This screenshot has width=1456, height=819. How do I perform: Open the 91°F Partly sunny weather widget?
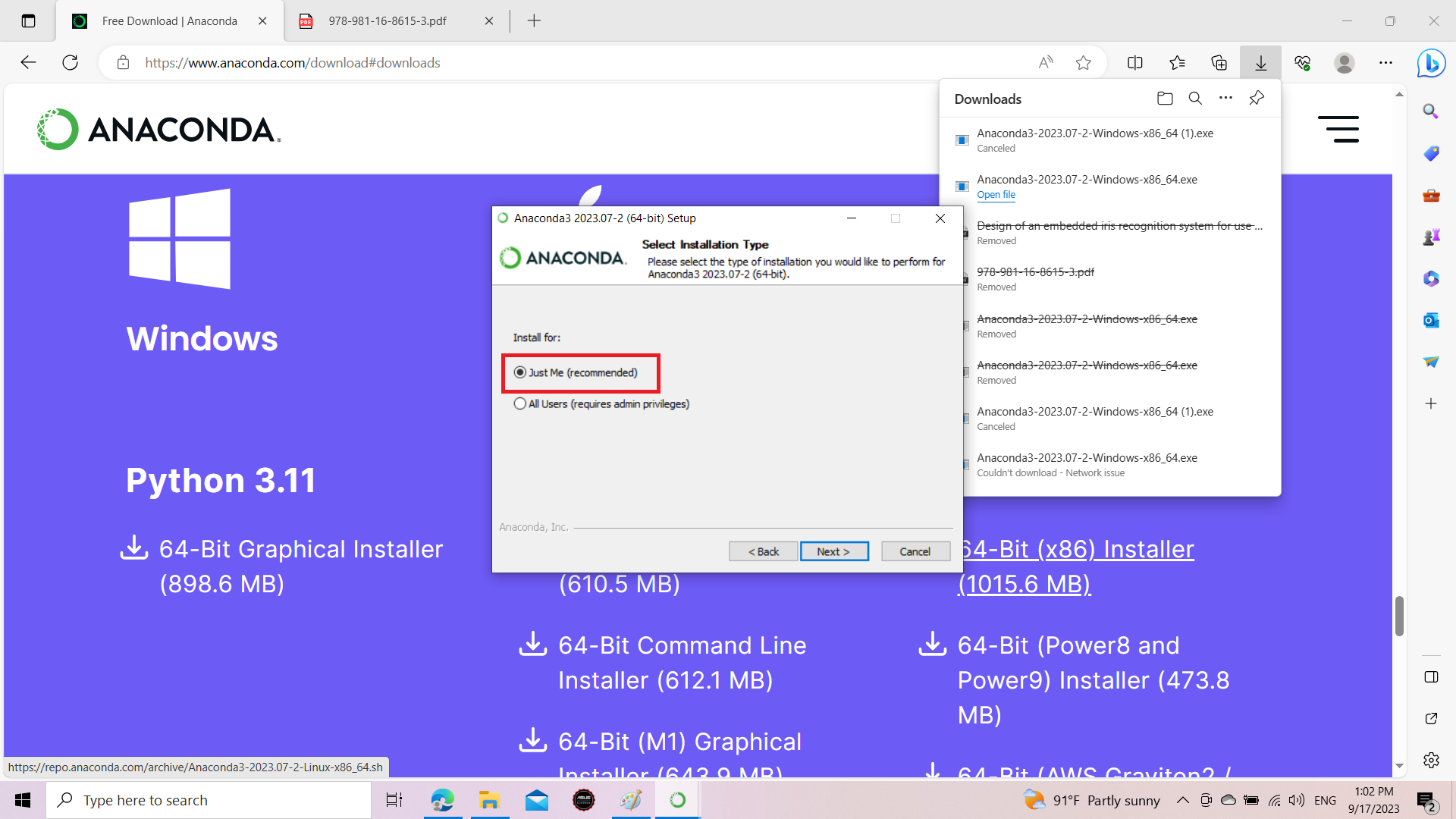click(1092, 800)
